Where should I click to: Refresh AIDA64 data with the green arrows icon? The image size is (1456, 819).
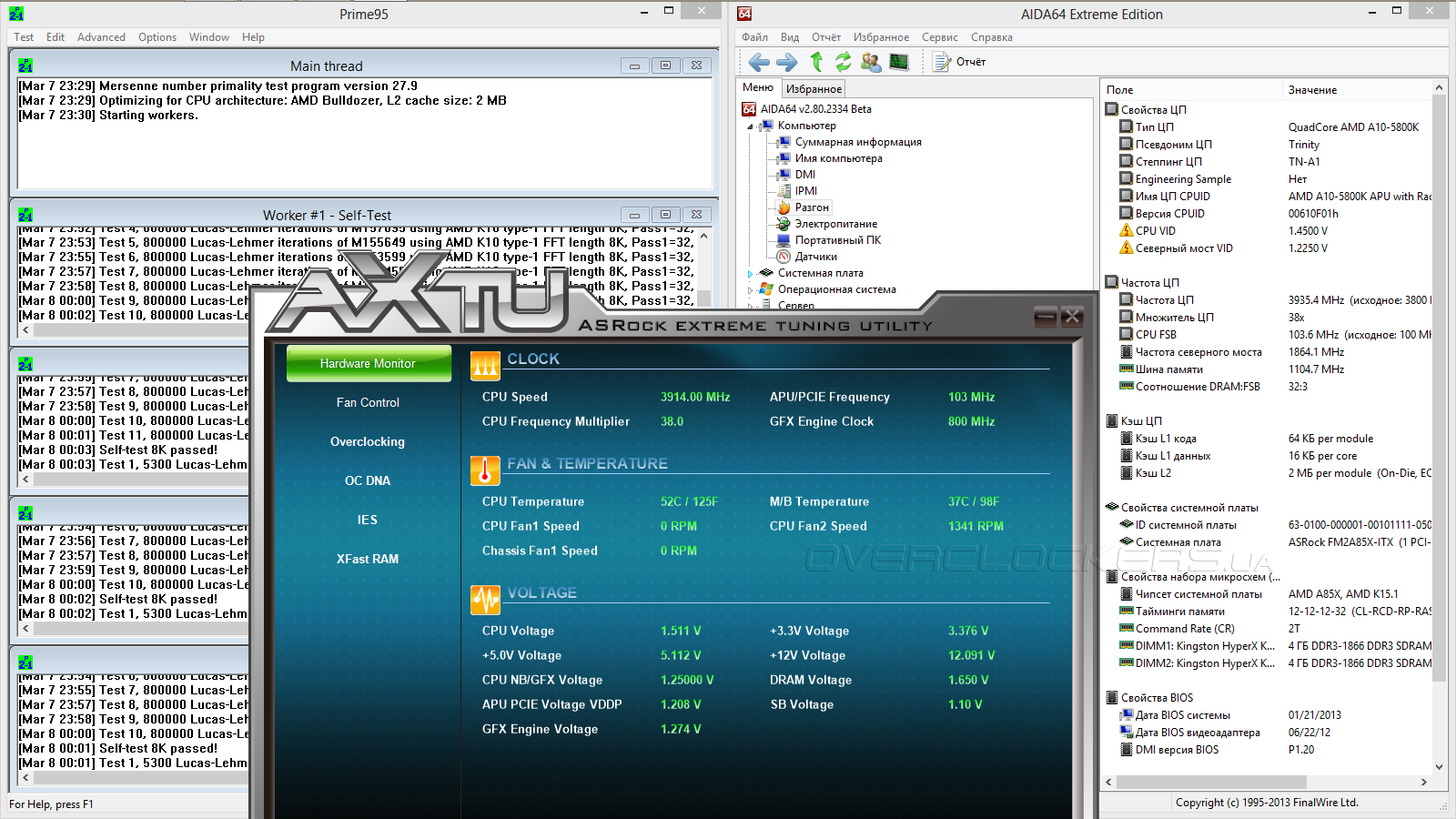click(x=844, y=61)
